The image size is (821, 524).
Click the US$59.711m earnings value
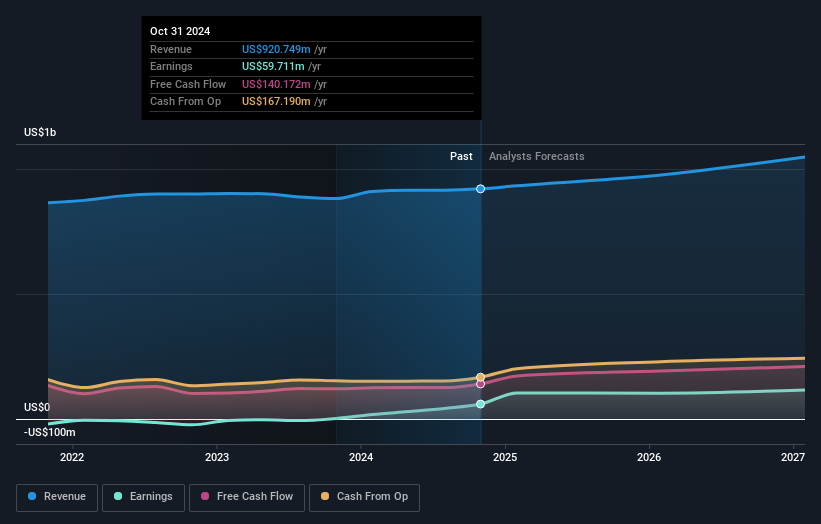pyautogui.click(x=273, y=66)
